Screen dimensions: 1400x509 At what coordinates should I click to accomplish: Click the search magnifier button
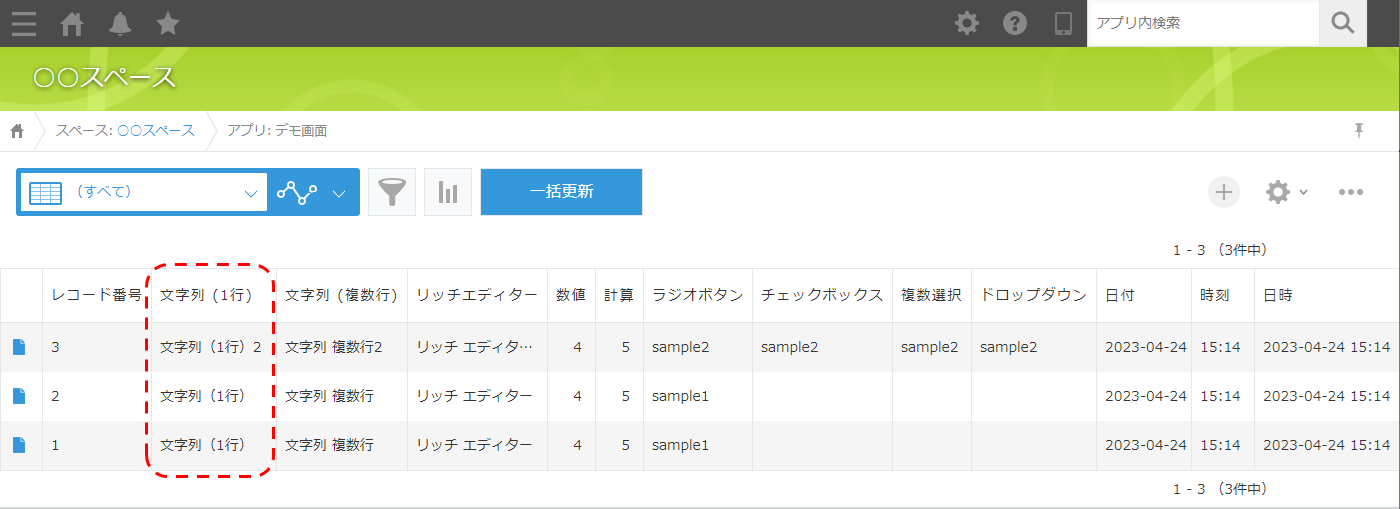pos(1343,23)
